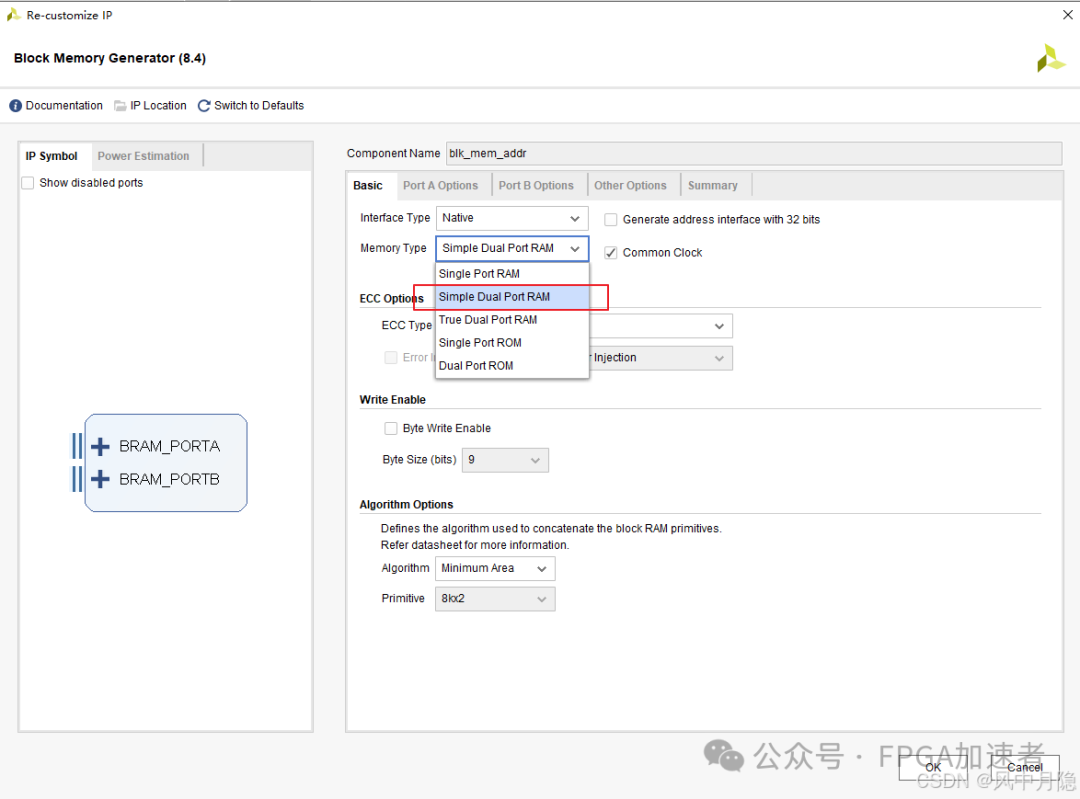Open the Algorithm Minimum Area dropdown

495,568
